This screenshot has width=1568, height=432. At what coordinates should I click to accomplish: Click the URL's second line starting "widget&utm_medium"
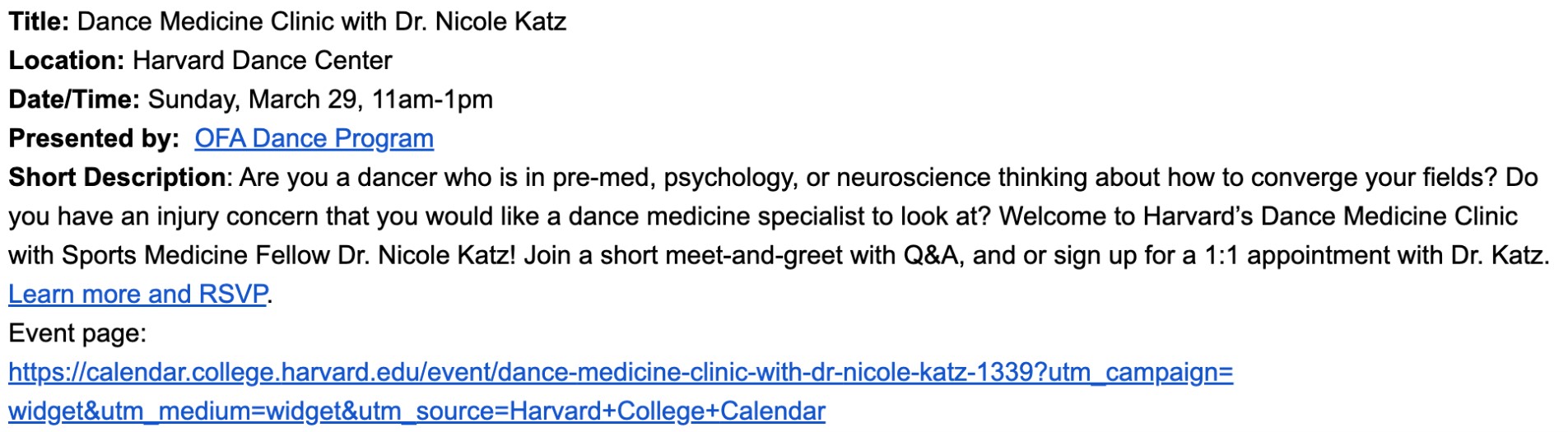pos(416,411)
